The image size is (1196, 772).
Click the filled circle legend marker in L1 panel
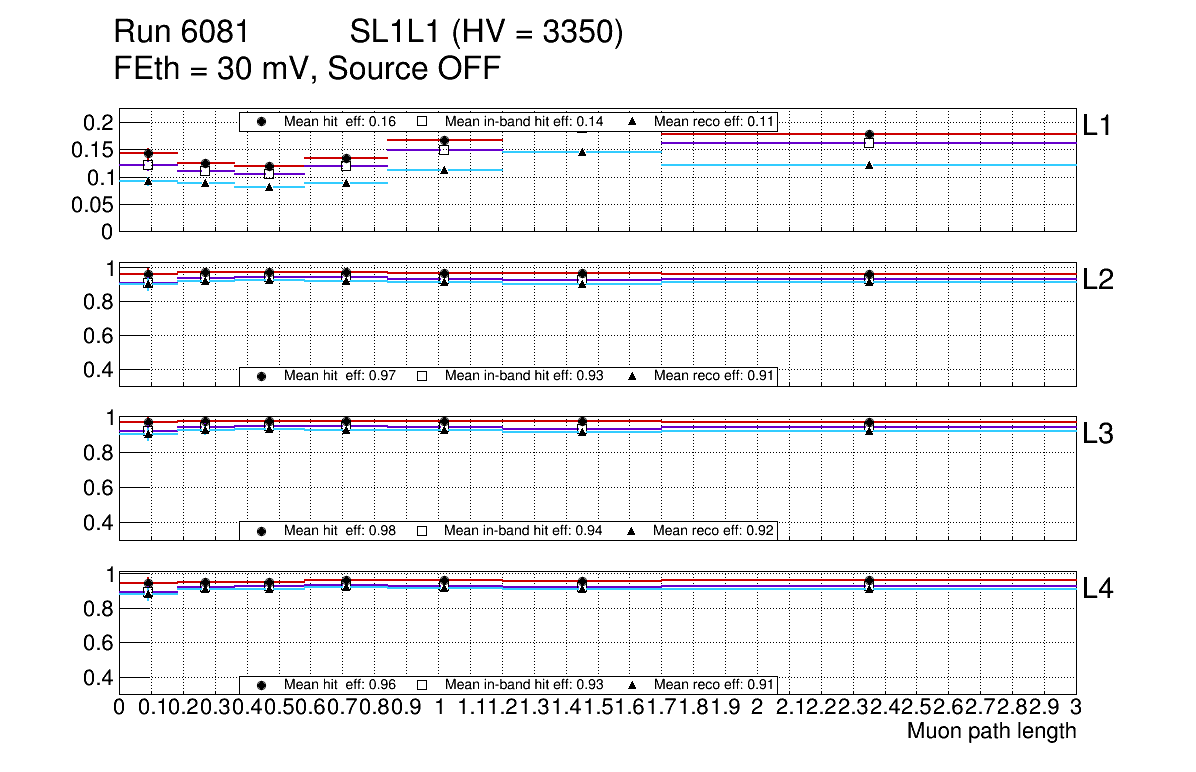click(262, 121)
